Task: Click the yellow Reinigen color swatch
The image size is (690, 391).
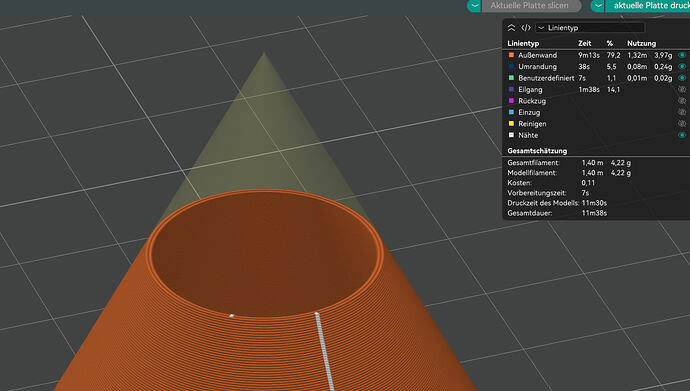Action: coord(511,124)
